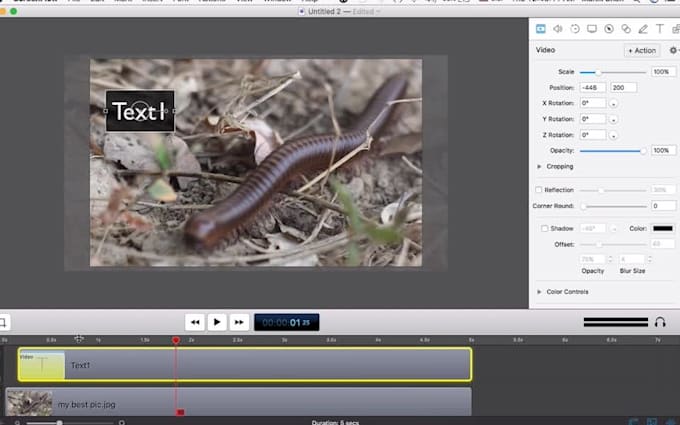Click the zoom-out magnifier at timeline bottom
The width and height of the screenshot is (680, 425).
[17, 422]
